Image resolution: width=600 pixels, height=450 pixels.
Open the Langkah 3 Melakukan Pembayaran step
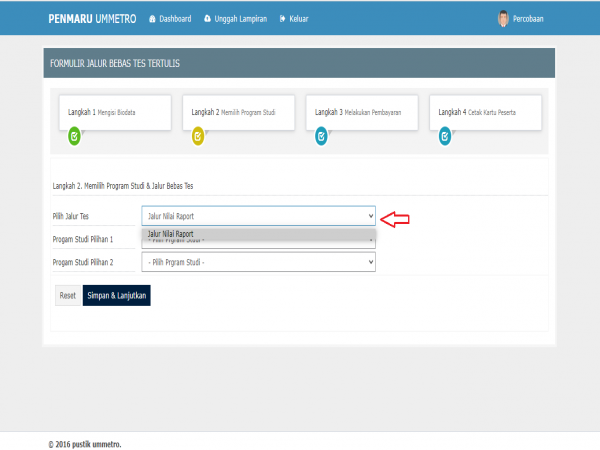[x=358, y=112]
